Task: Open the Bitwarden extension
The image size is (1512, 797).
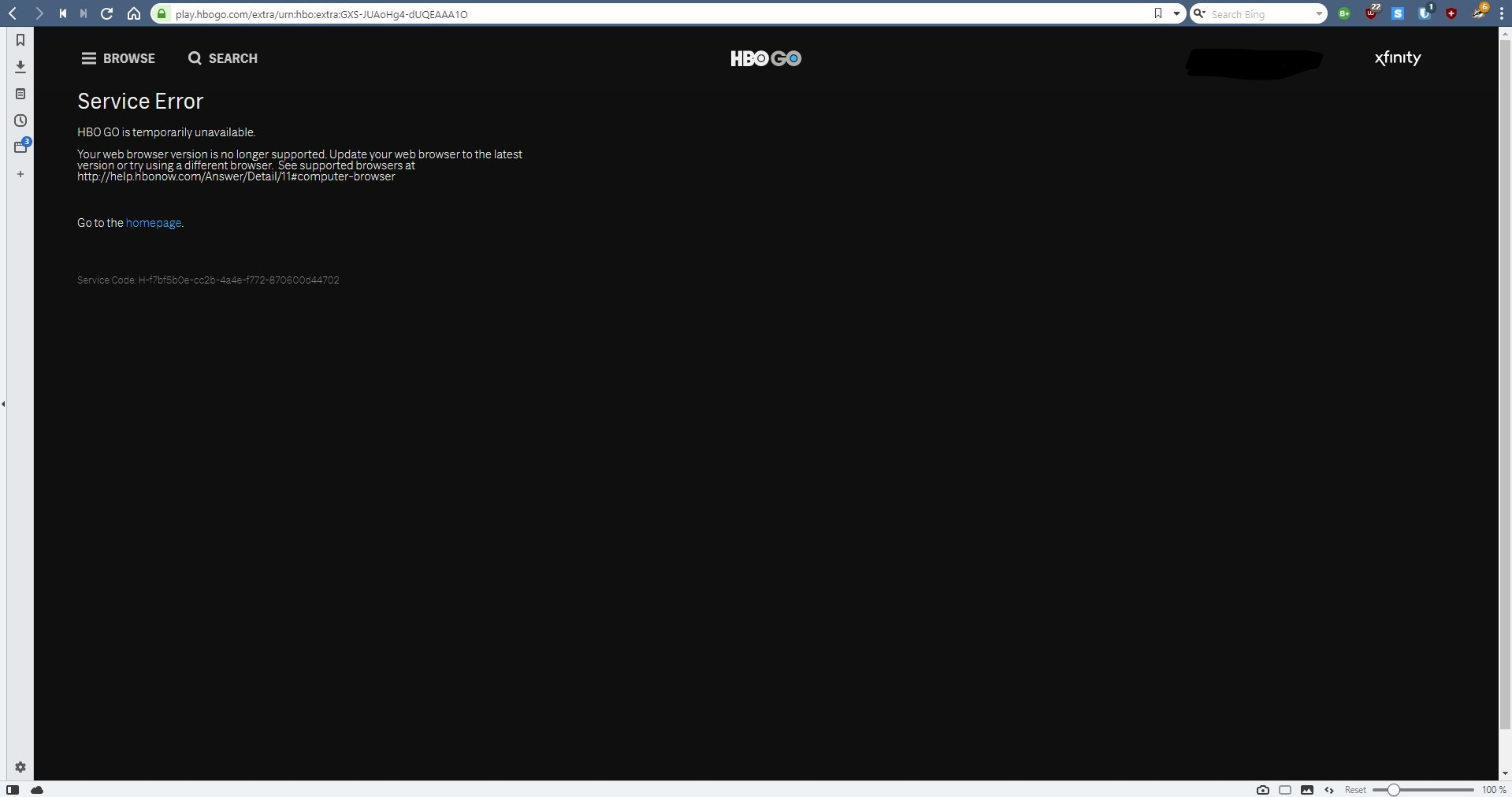Action: pos(1425,13)
